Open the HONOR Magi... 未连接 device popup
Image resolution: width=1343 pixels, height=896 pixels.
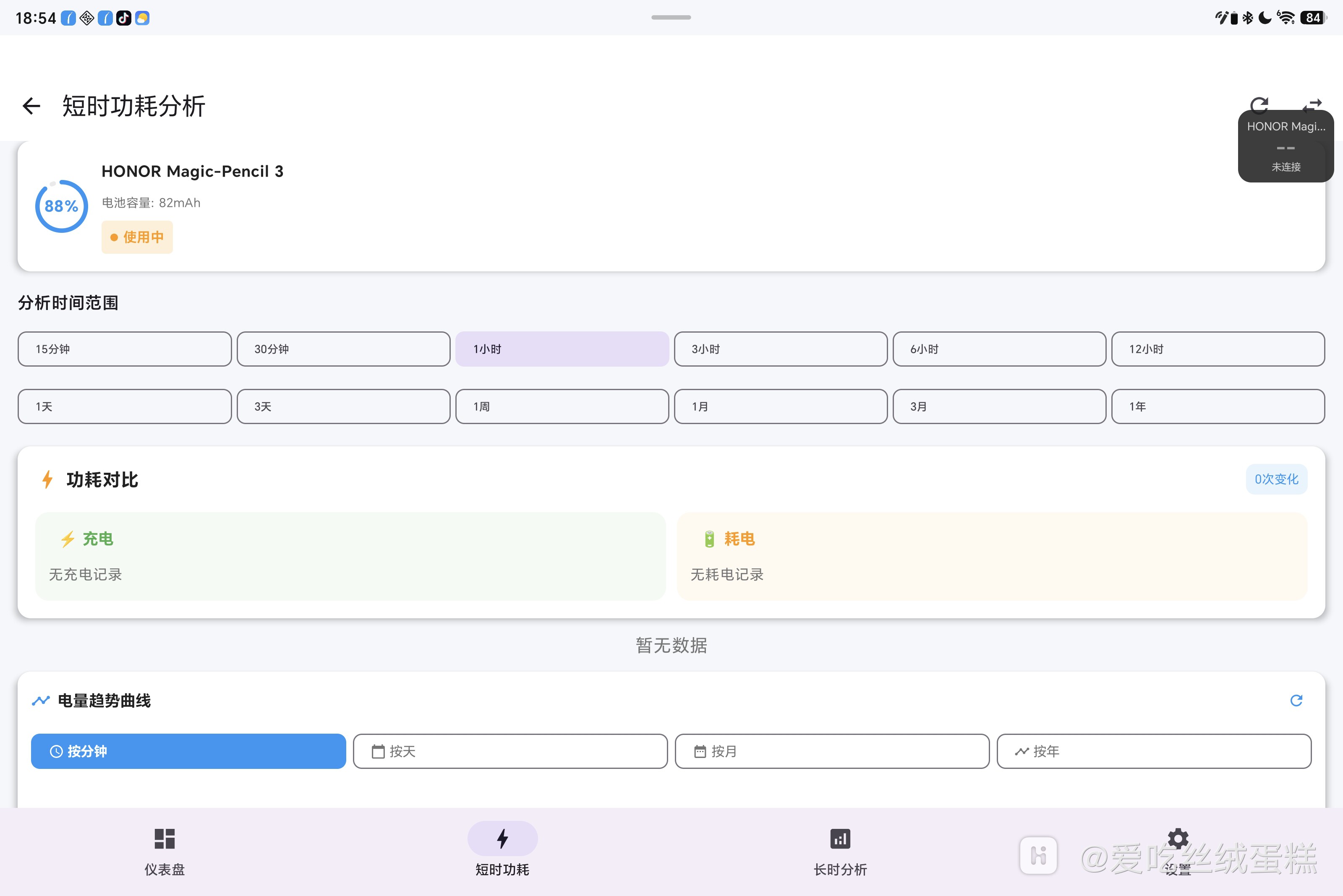click(x=1286, y=147)
